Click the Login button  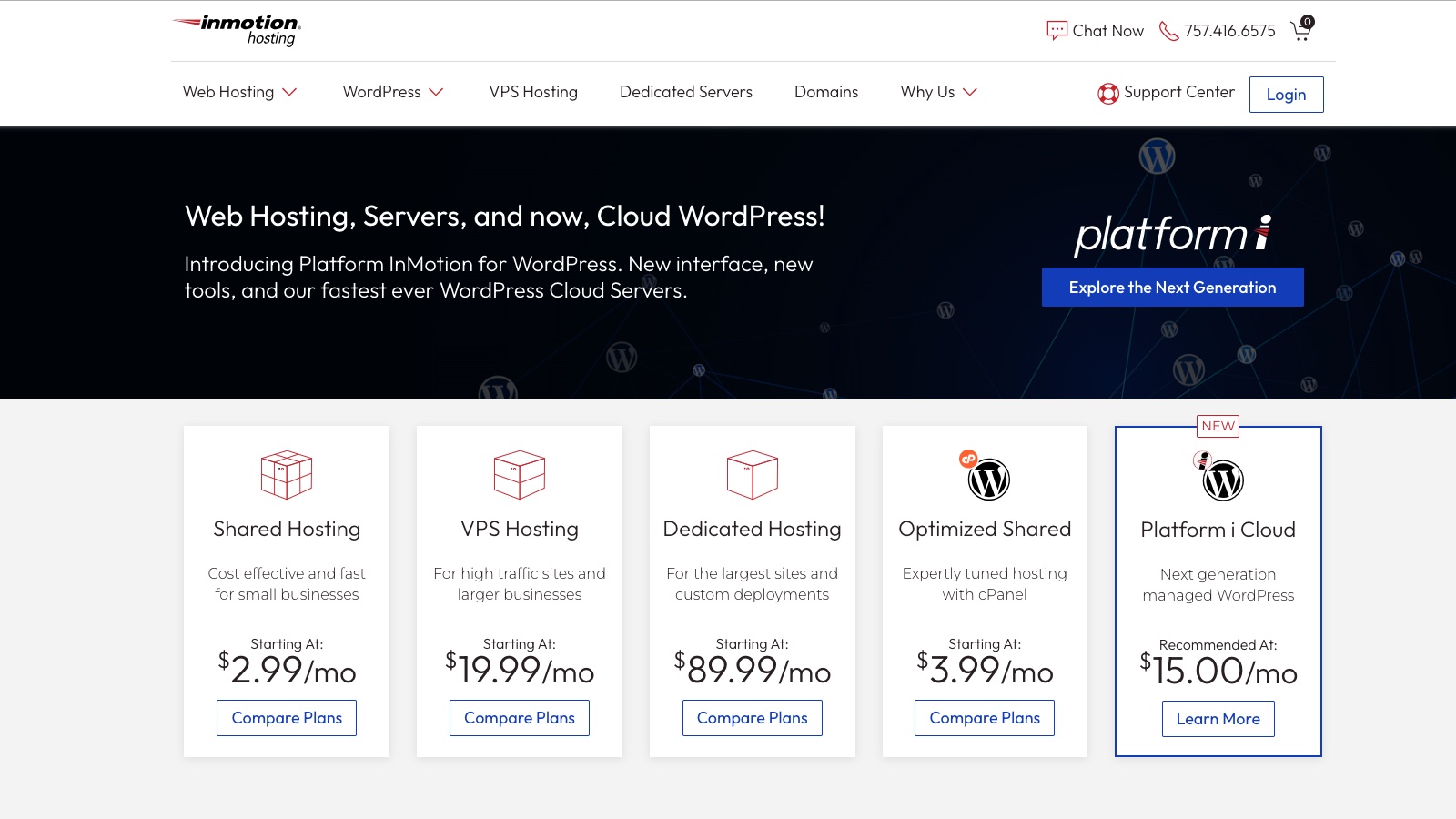click(x=1286, y=95)
